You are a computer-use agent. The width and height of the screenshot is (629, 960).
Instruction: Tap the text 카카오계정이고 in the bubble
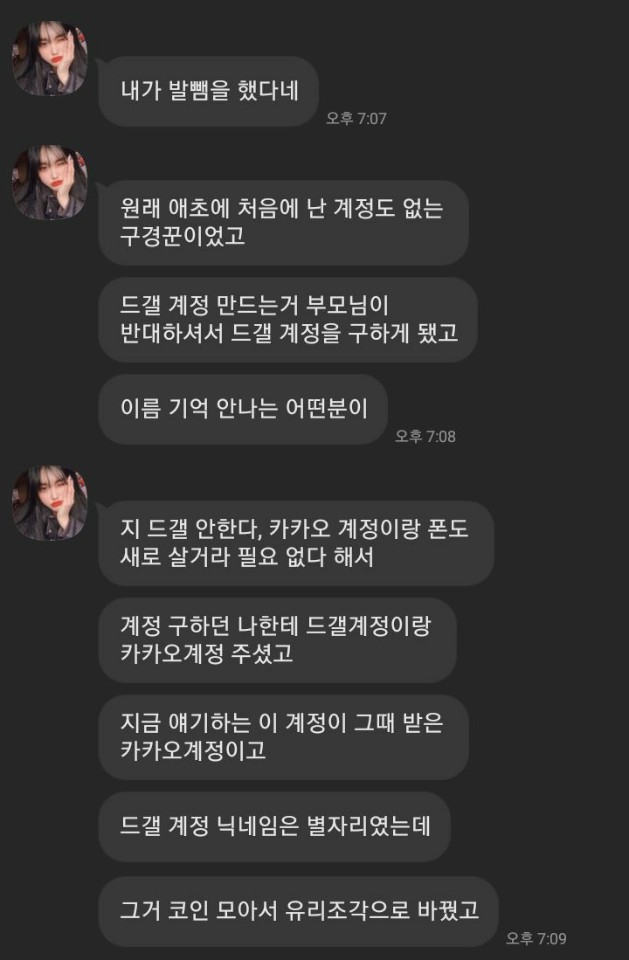(193, 750)
